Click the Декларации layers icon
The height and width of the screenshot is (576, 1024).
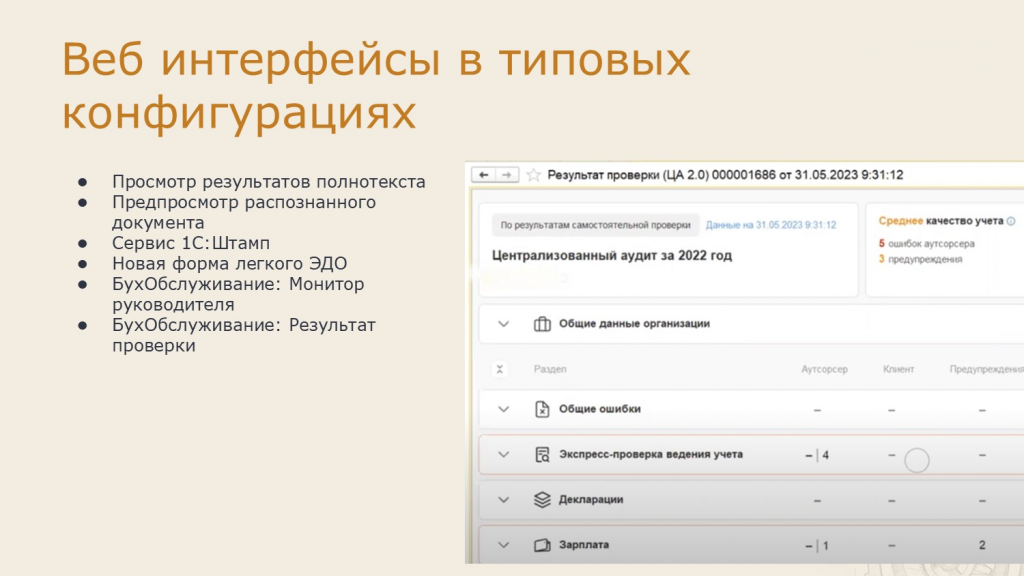point(542,500)
